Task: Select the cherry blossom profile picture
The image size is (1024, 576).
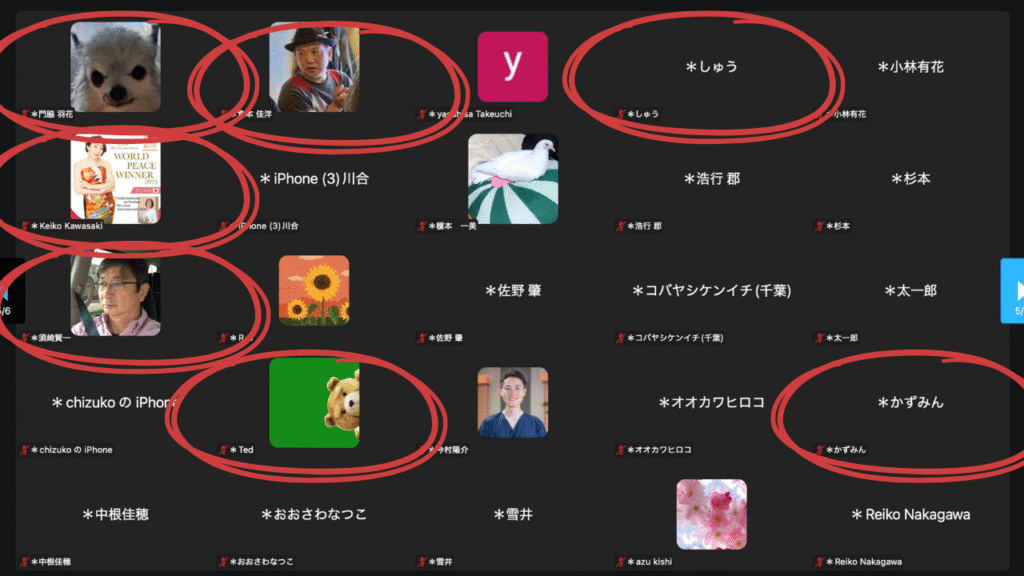Action: [x=712, y=515]
